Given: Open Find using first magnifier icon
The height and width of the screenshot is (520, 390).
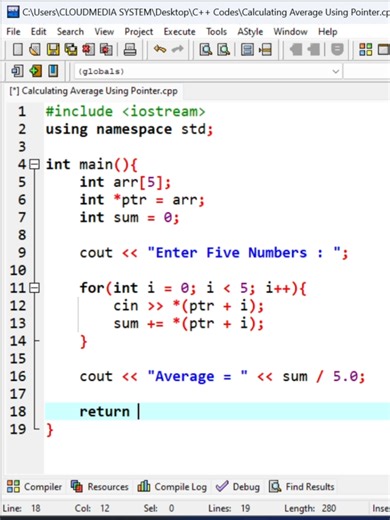Looking at the screenshot, I should [x=206, y=50].
